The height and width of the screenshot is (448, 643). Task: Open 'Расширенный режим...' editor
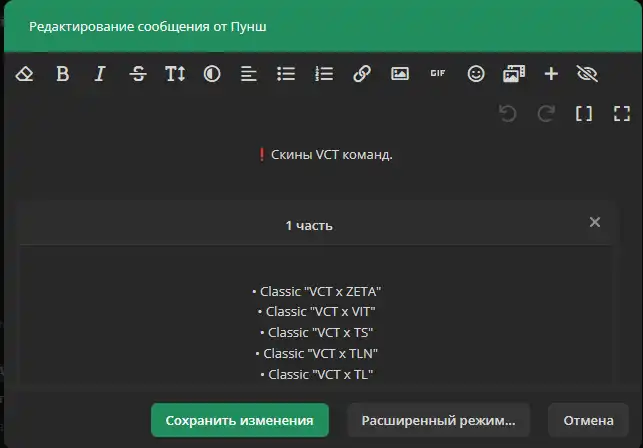[x=438, y=421]
